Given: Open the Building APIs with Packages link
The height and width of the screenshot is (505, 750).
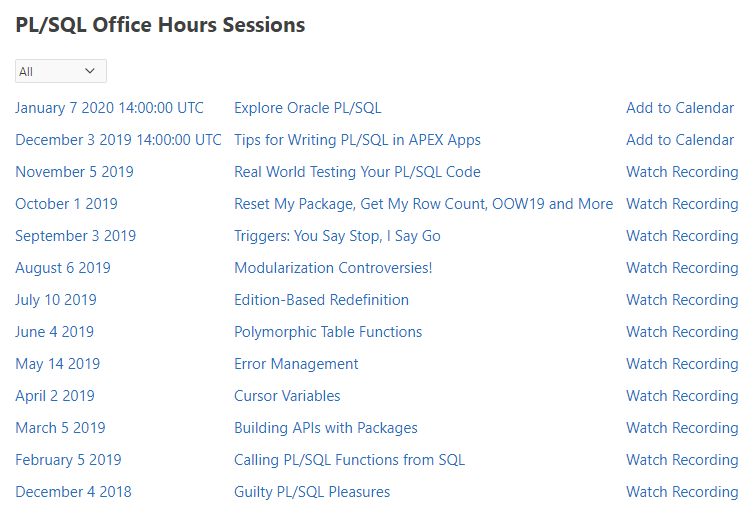Looking at the screenshot, I should click(x=326, y=428).
